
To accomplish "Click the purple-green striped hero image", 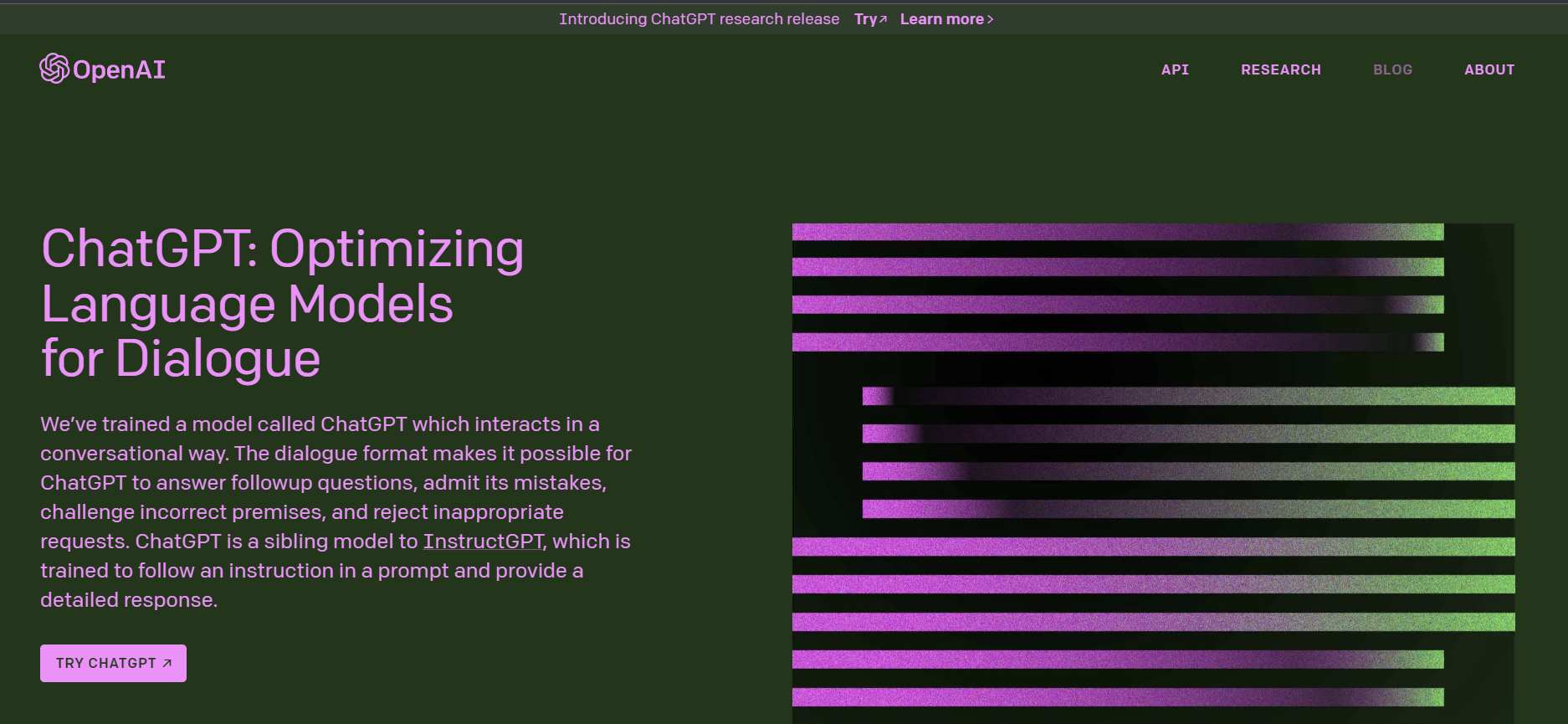I will pos(1153,473).
